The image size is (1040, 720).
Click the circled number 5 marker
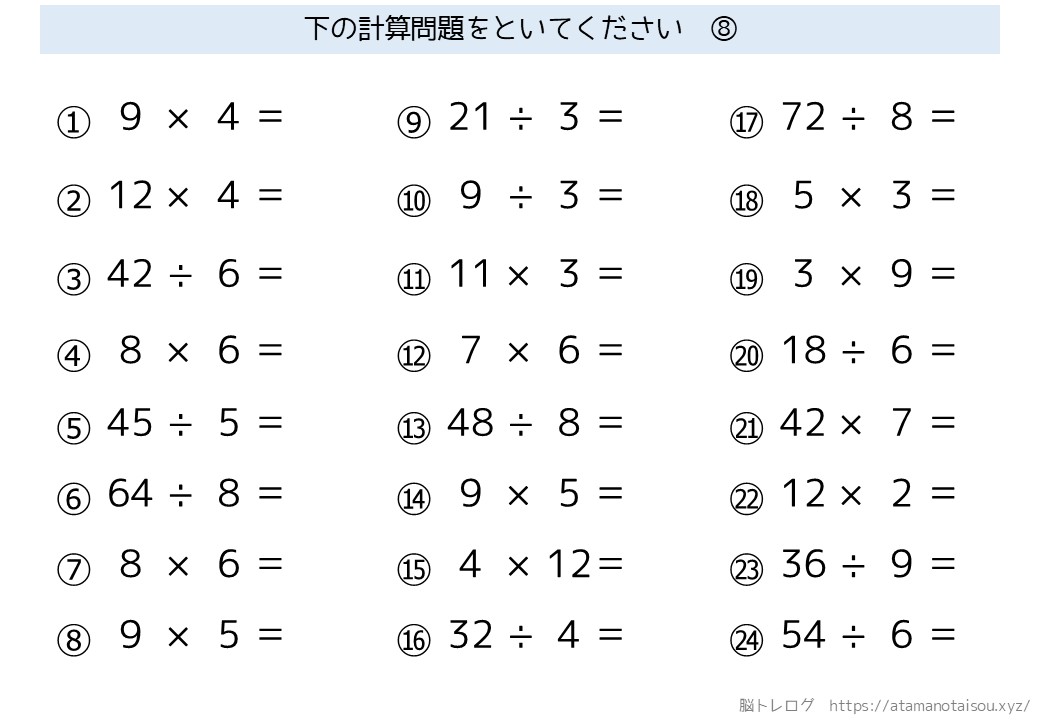click(x=74, y=428)
